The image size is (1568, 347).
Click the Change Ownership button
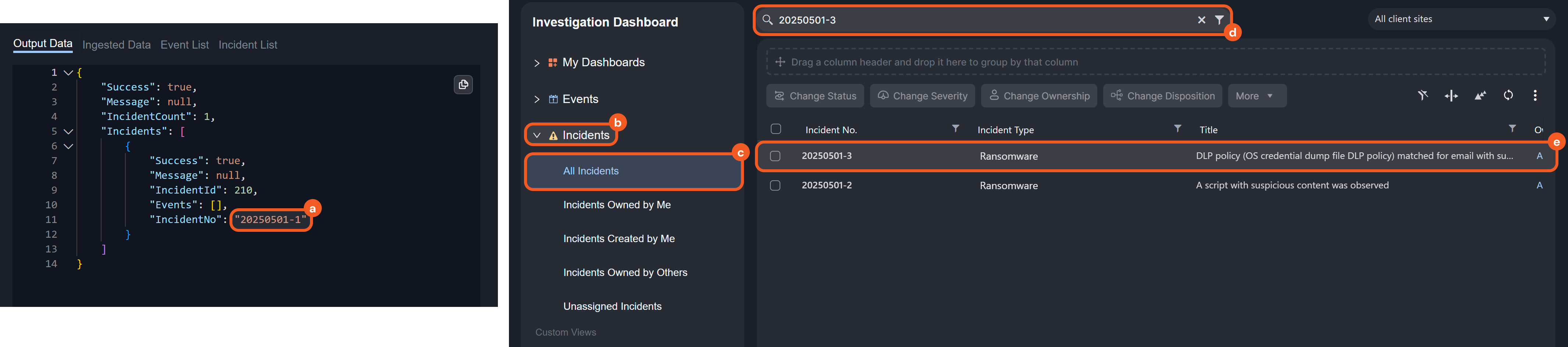tap(1038, 96)
